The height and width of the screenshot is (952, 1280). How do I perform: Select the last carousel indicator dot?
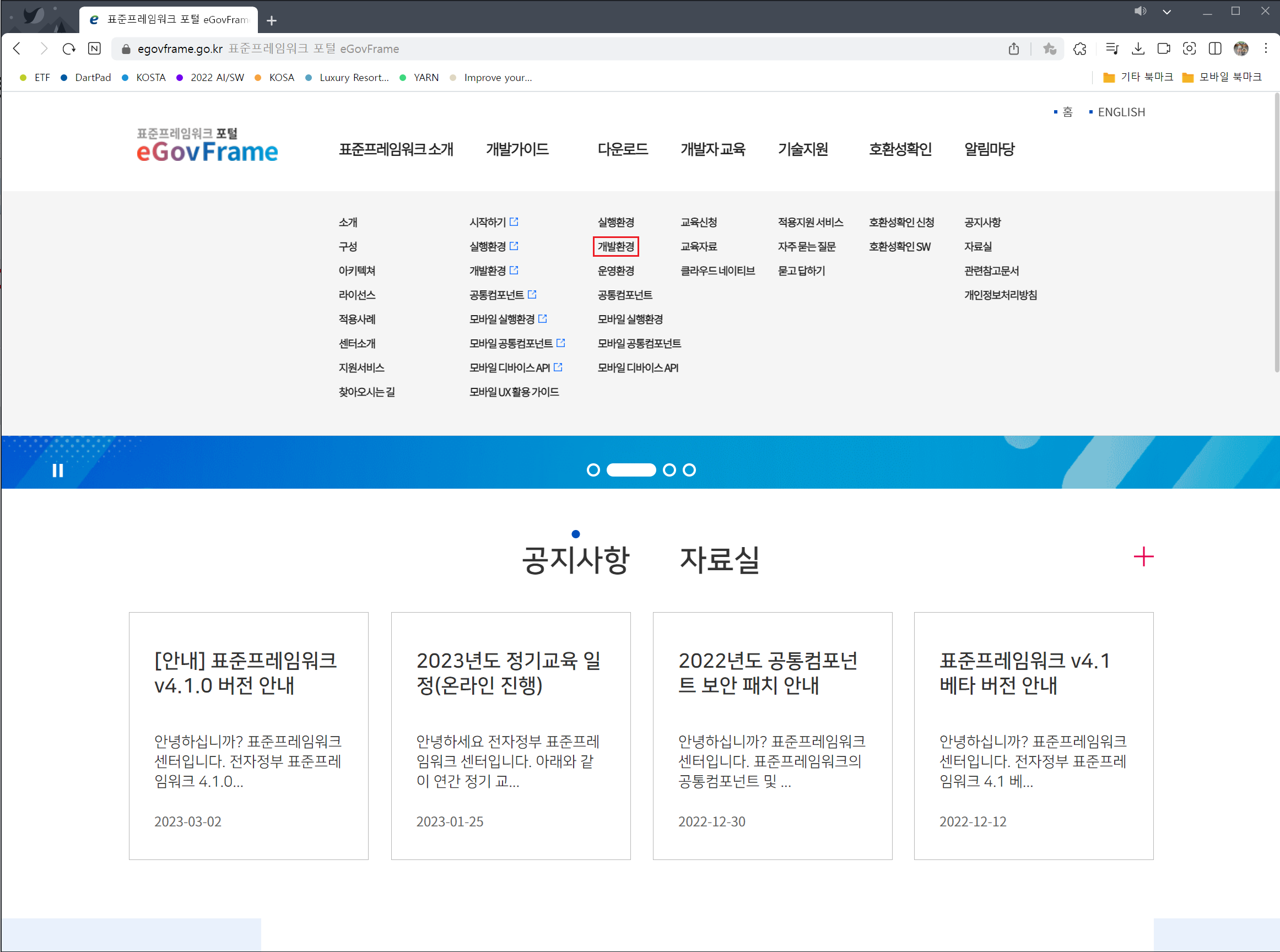pos(689,470)
